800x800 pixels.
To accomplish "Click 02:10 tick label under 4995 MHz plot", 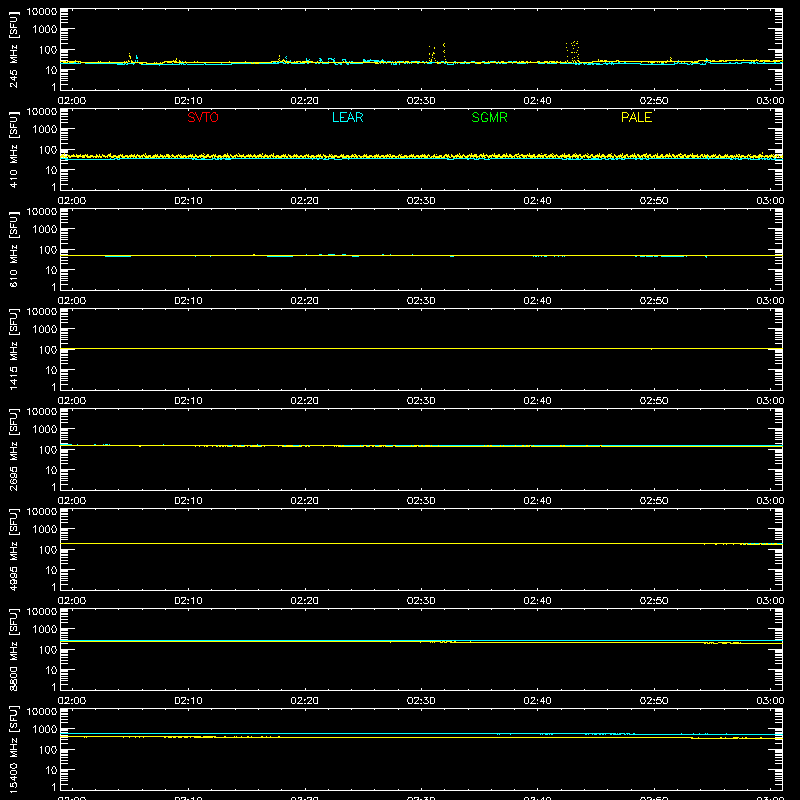I will (188, 601).
